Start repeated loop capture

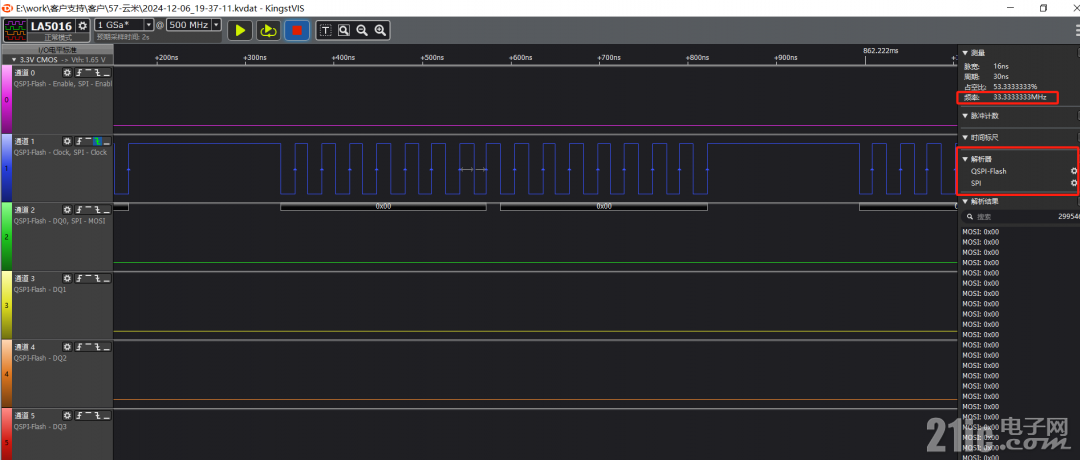tap(268, 30)
